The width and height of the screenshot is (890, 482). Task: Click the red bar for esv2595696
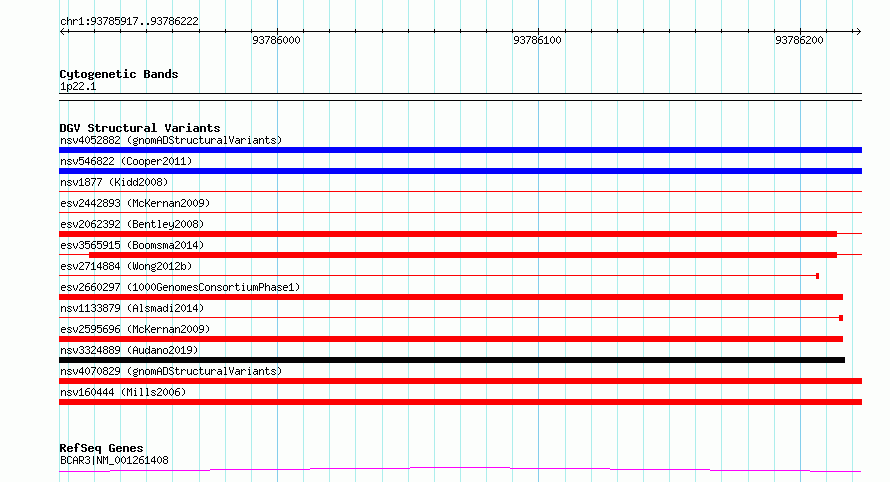[451, 339]
